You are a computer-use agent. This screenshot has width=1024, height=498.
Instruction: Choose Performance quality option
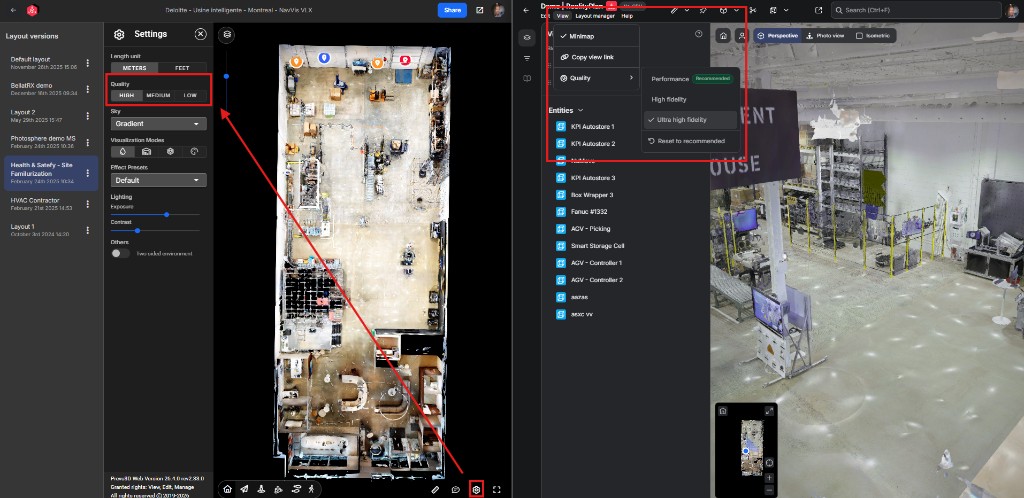tap(690, 79)
